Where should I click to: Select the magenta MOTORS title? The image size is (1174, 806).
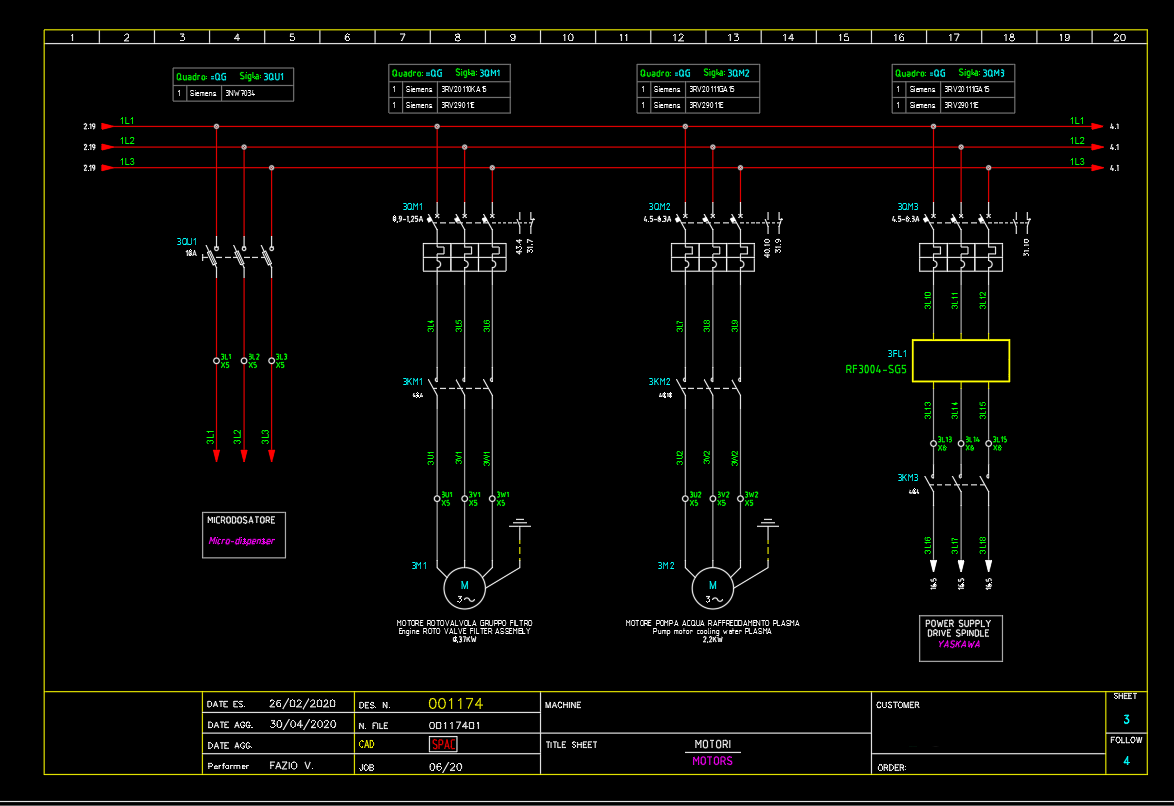[712, 761]
